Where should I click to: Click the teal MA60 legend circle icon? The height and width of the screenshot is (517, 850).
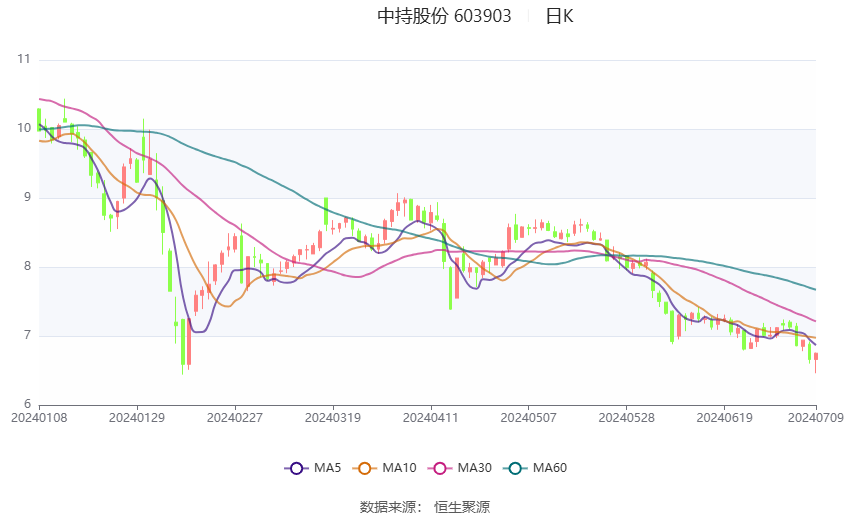[515, 468]
